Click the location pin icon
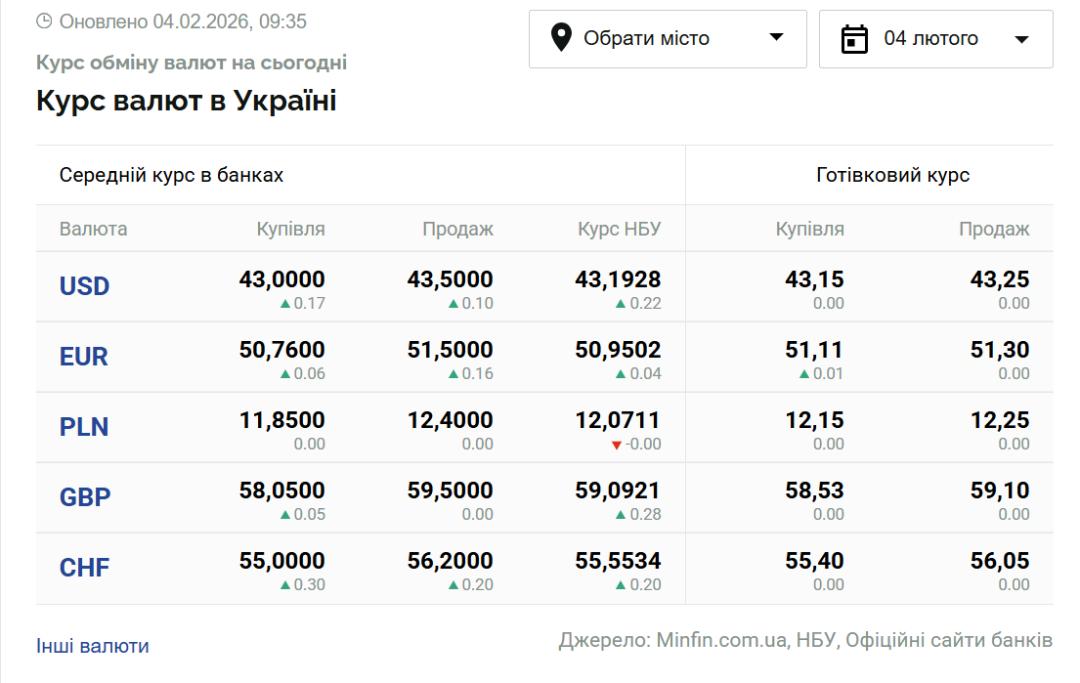 [x=561, y=39]
